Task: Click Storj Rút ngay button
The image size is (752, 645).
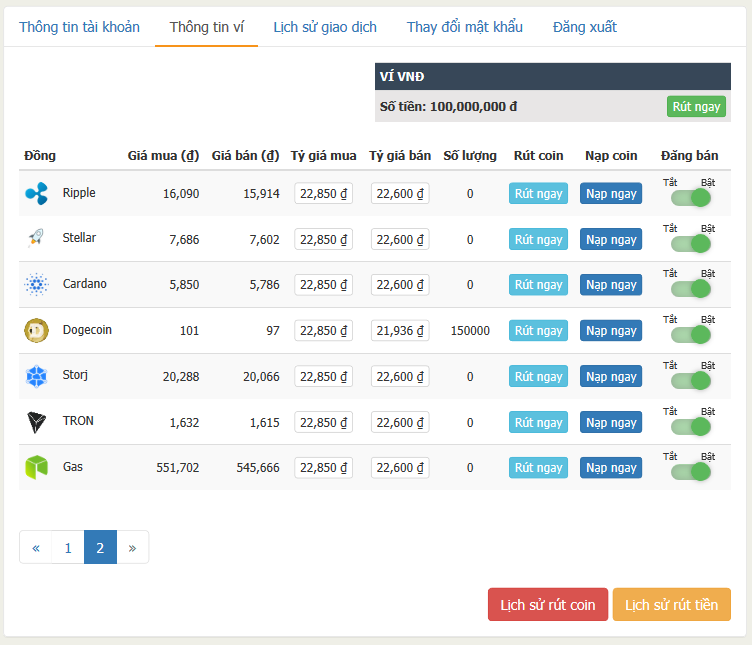Action: tap(538, 376)
